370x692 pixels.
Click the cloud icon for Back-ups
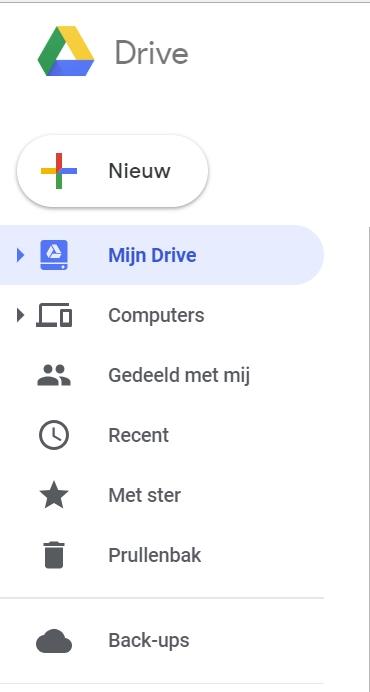[x=54, y=641]
